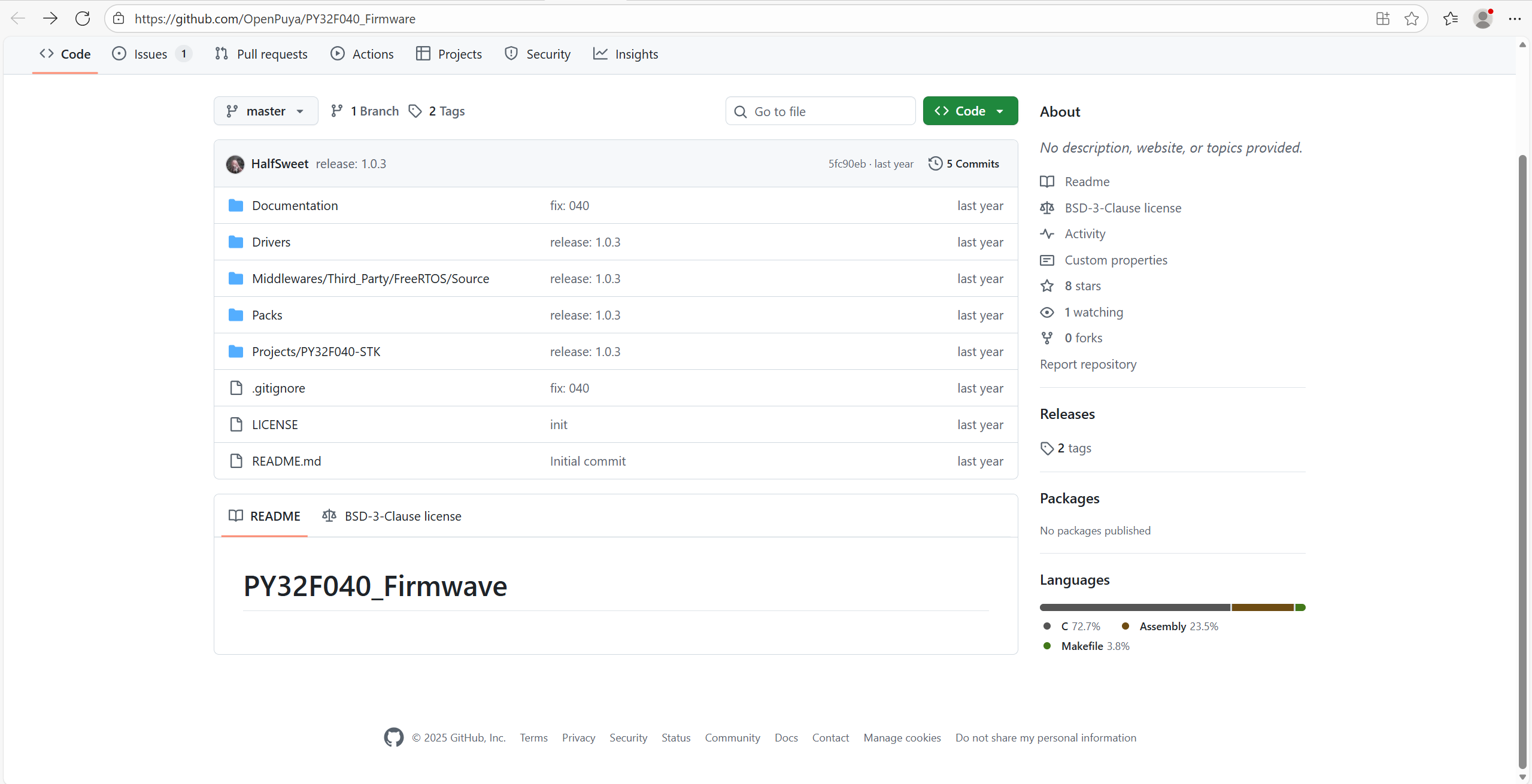
Task: Click the commits history clock icon
Action: click(935, 164)
